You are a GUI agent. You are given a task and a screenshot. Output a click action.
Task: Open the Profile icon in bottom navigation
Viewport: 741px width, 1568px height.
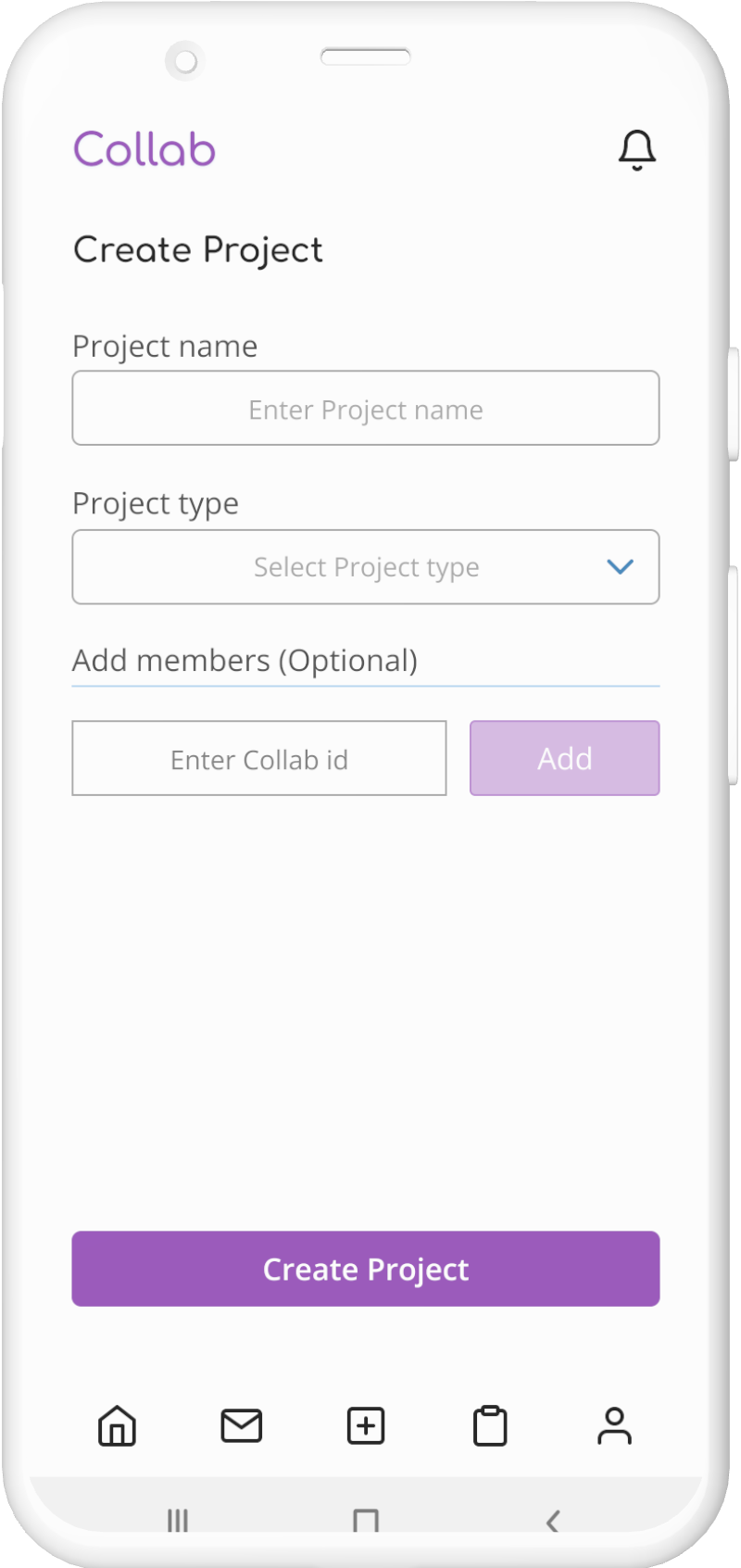pos(615,1426)
